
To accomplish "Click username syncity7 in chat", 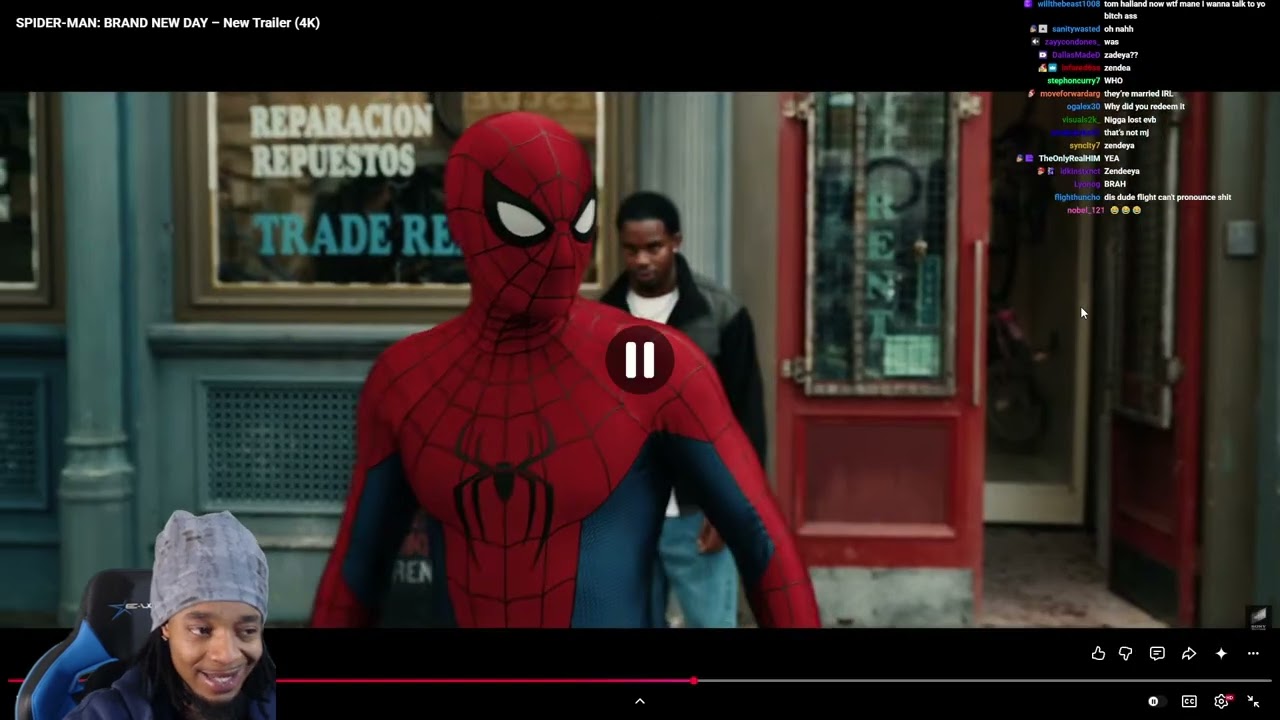I will tap(1085, 146).
